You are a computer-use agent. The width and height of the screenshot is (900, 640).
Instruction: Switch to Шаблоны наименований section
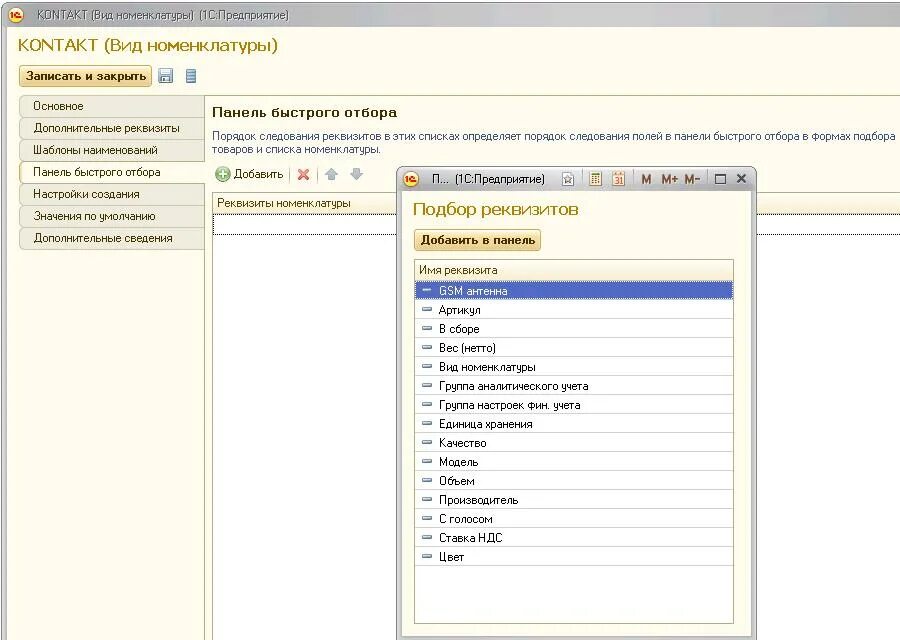point(111,150)
